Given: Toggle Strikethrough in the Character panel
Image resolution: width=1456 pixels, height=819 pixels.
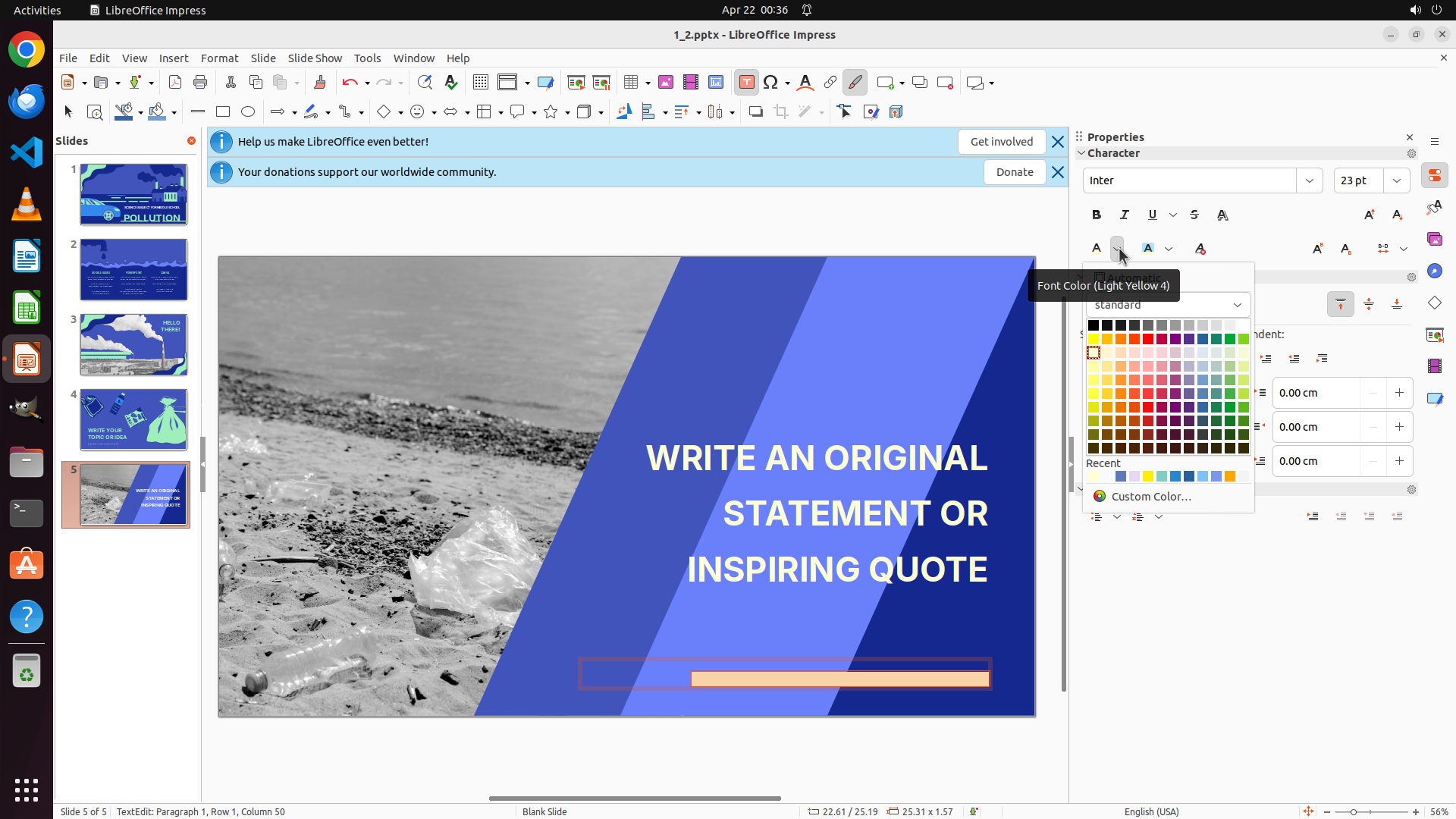Looking at the screenshot, I should pyautogui.click(x=1194, y=215).
